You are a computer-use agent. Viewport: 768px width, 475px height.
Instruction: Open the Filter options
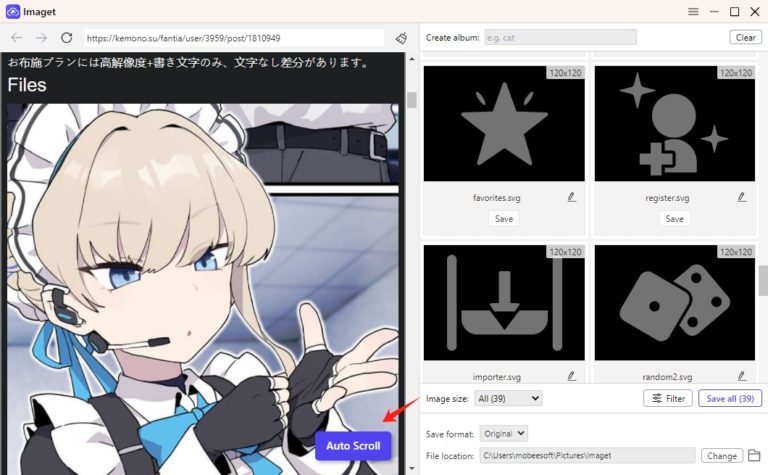(x=667, y=398)
